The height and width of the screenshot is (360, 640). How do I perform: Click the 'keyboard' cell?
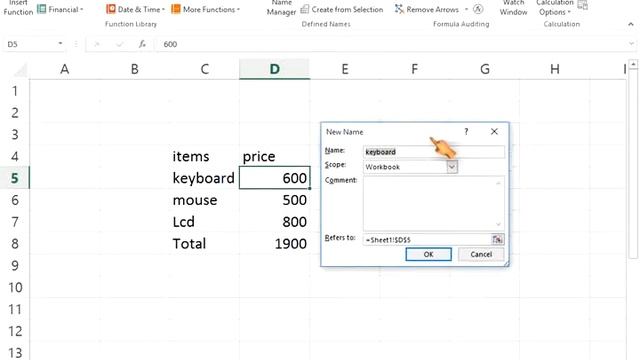(204, 178)
